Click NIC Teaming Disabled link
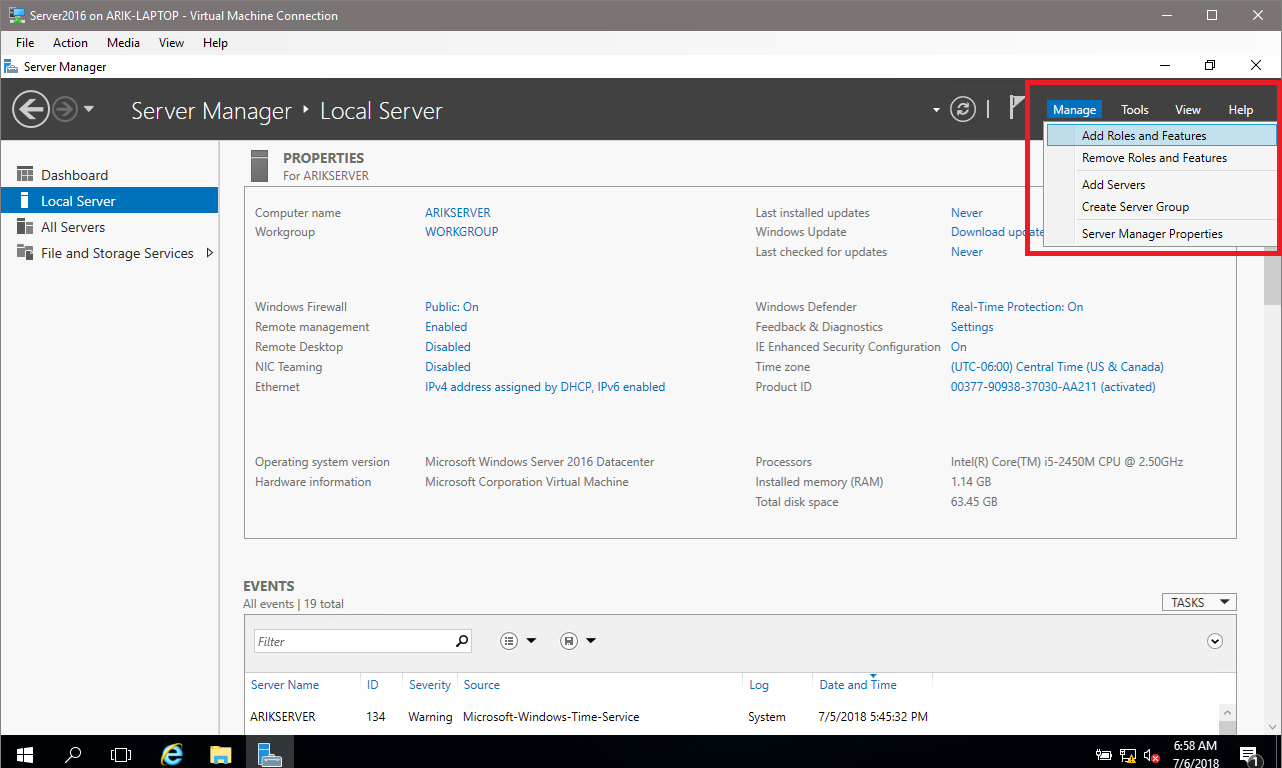The width and height of the screenshot is (1282, 768). pos(448,367)
